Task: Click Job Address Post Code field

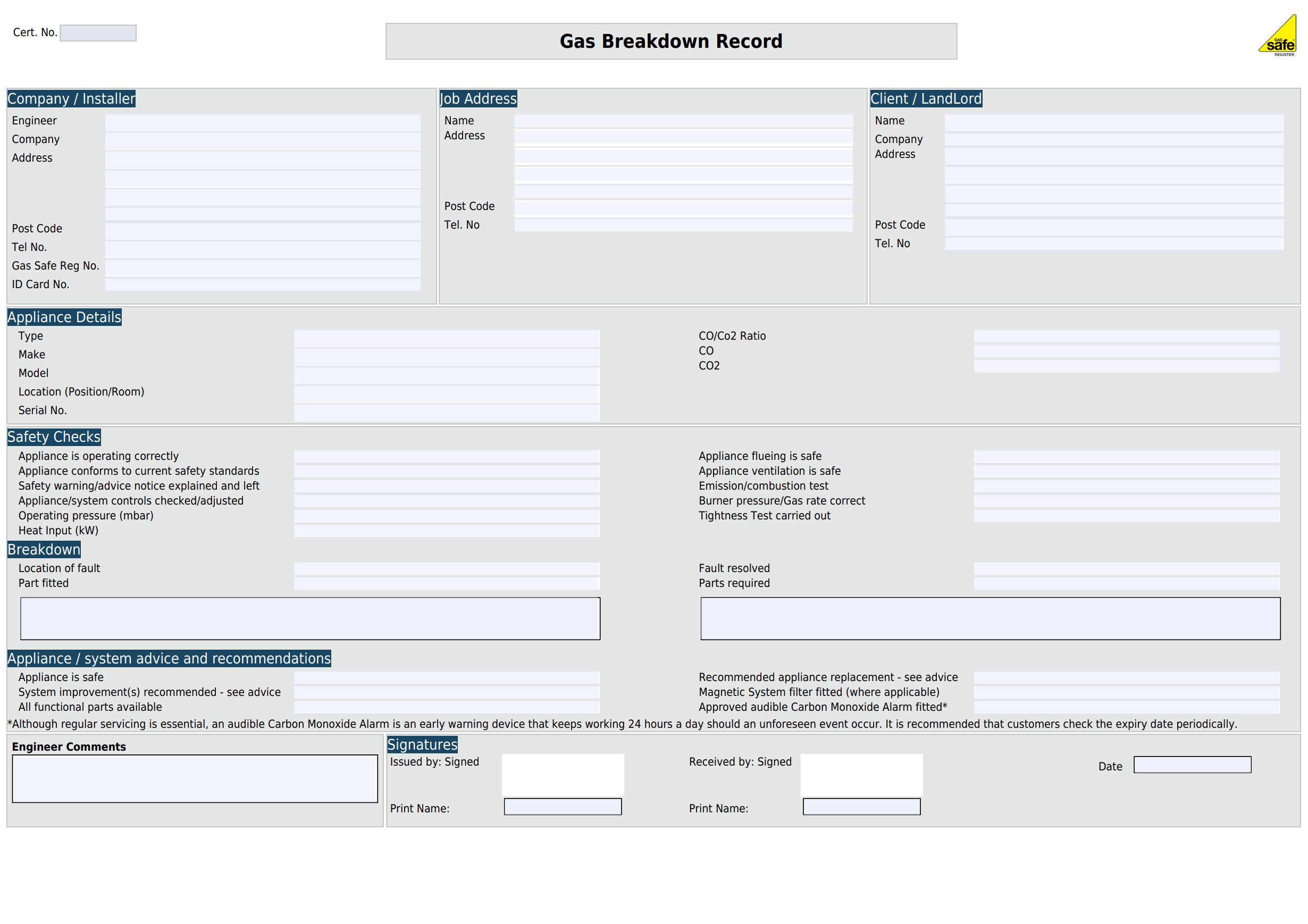Action: coord(683,207)
